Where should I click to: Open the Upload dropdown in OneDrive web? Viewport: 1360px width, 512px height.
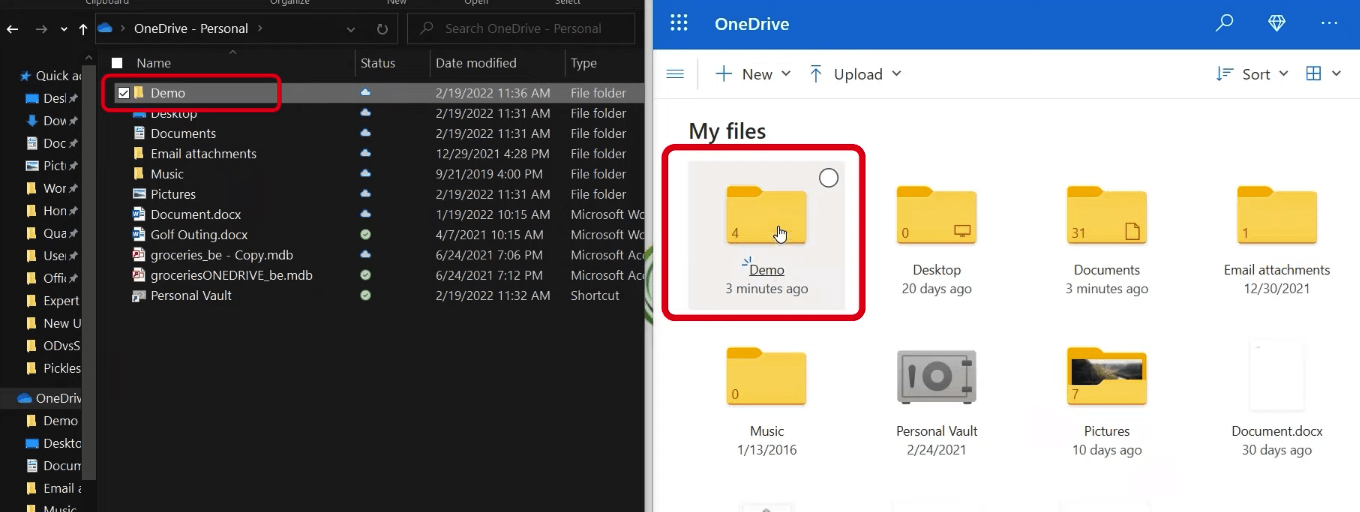(x=855, y=74)
